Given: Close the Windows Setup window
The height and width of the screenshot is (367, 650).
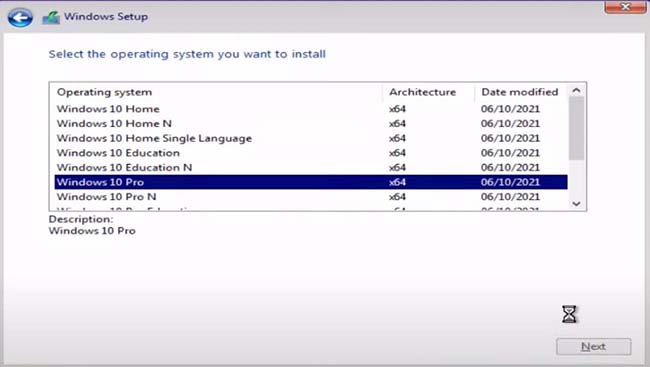Looking at the screenshot, I should [625, 7].
